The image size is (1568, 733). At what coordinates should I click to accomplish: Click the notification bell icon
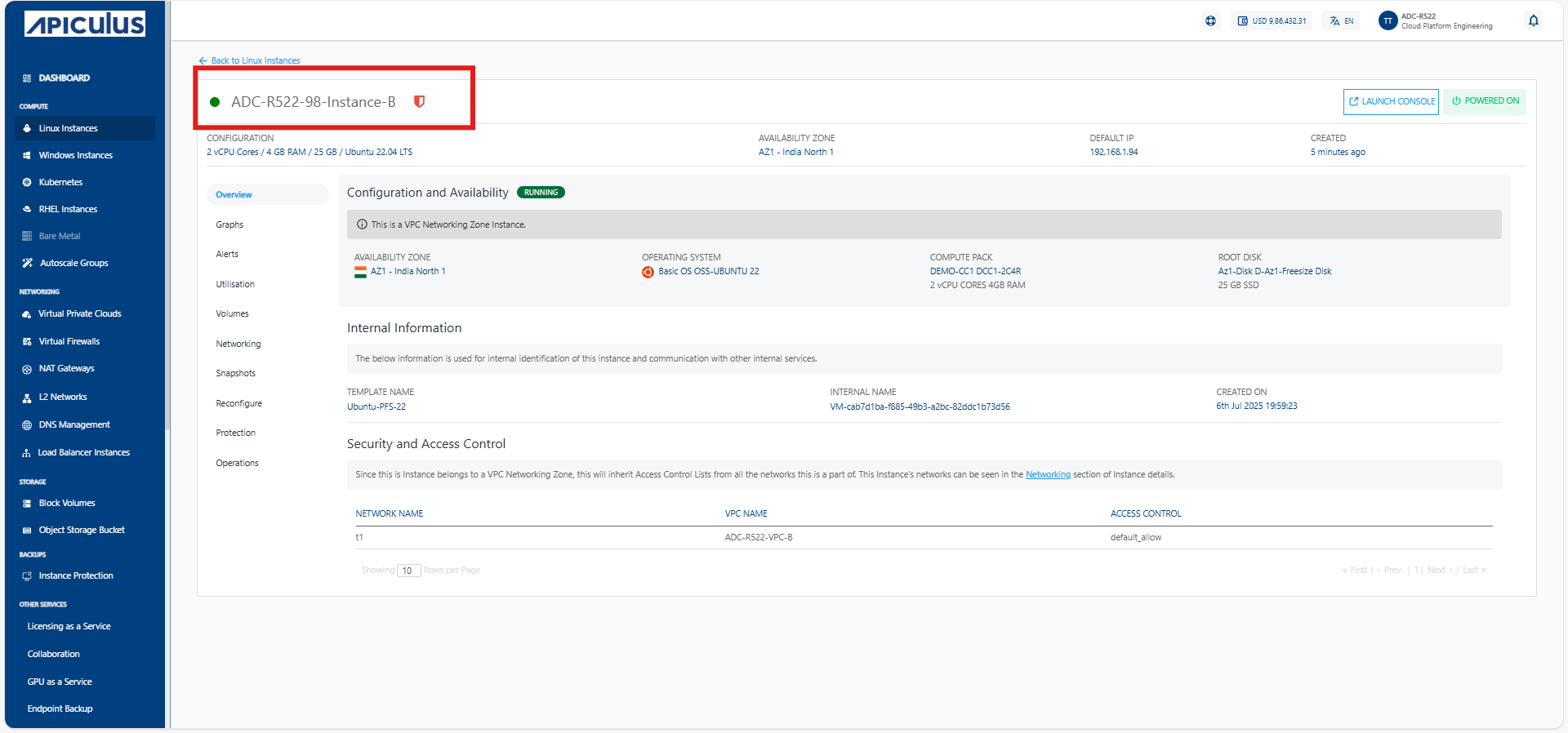point(1533,21)
